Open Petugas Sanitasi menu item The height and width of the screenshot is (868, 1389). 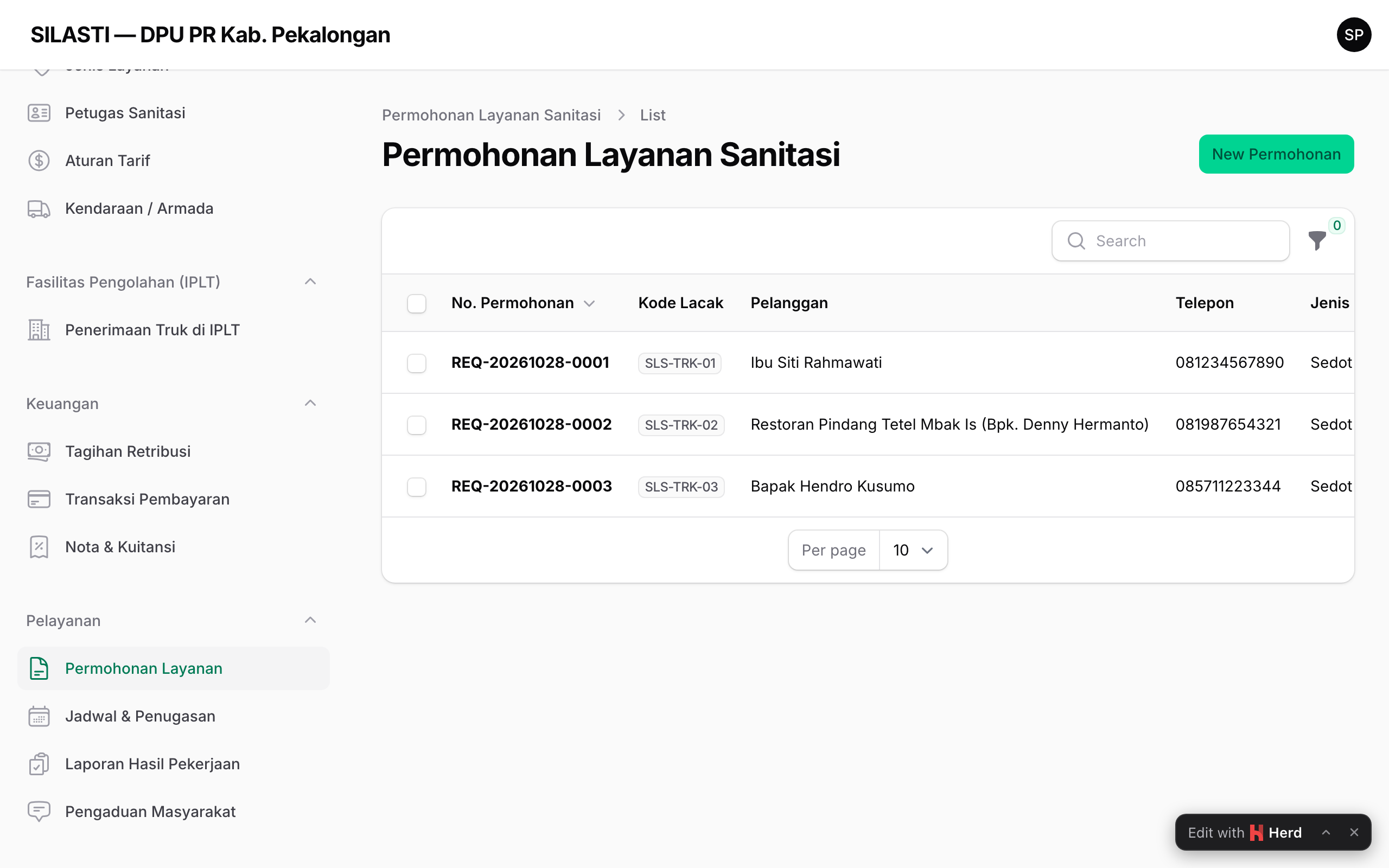173,113
